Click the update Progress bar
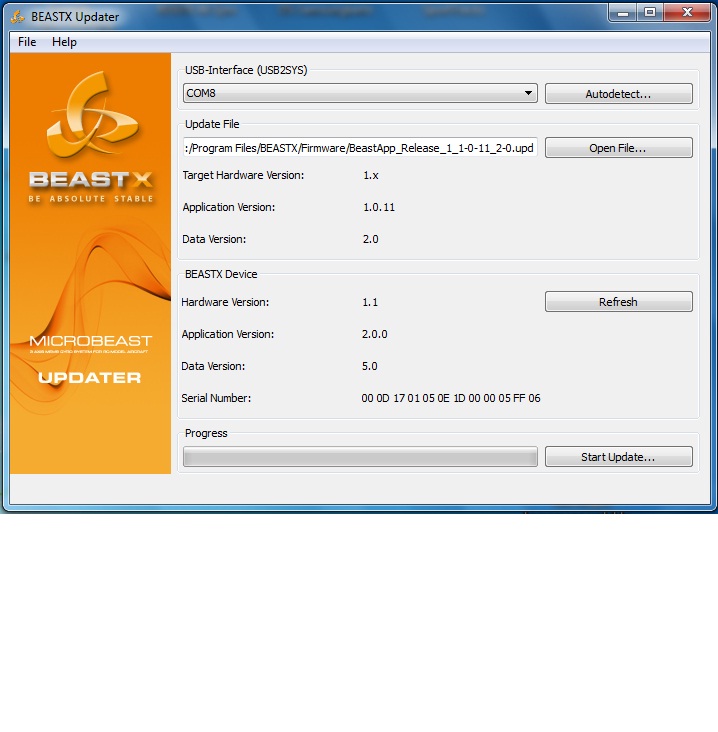 (360, 457)
